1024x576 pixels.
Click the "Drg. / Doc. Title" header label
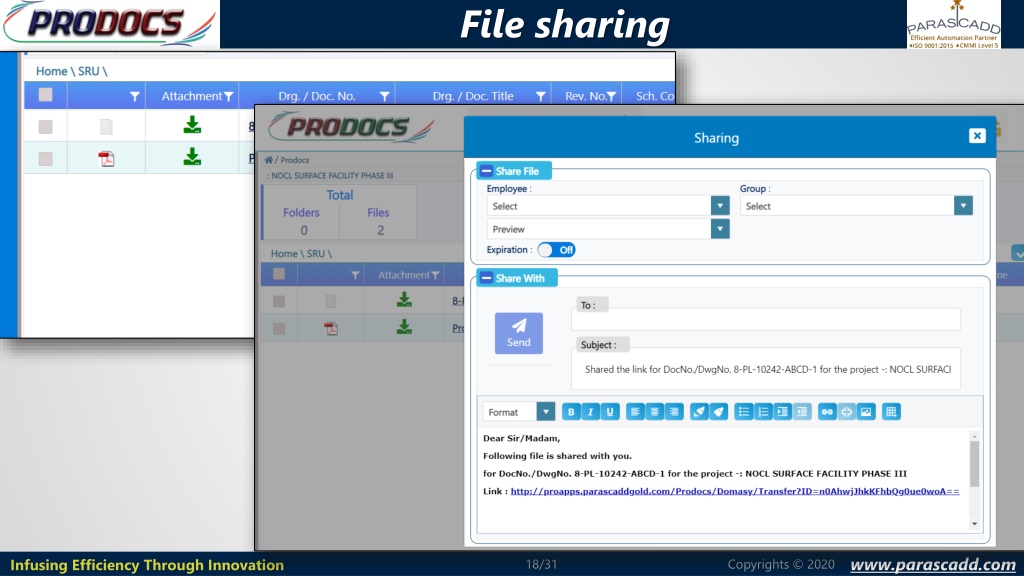coord(473,96)
